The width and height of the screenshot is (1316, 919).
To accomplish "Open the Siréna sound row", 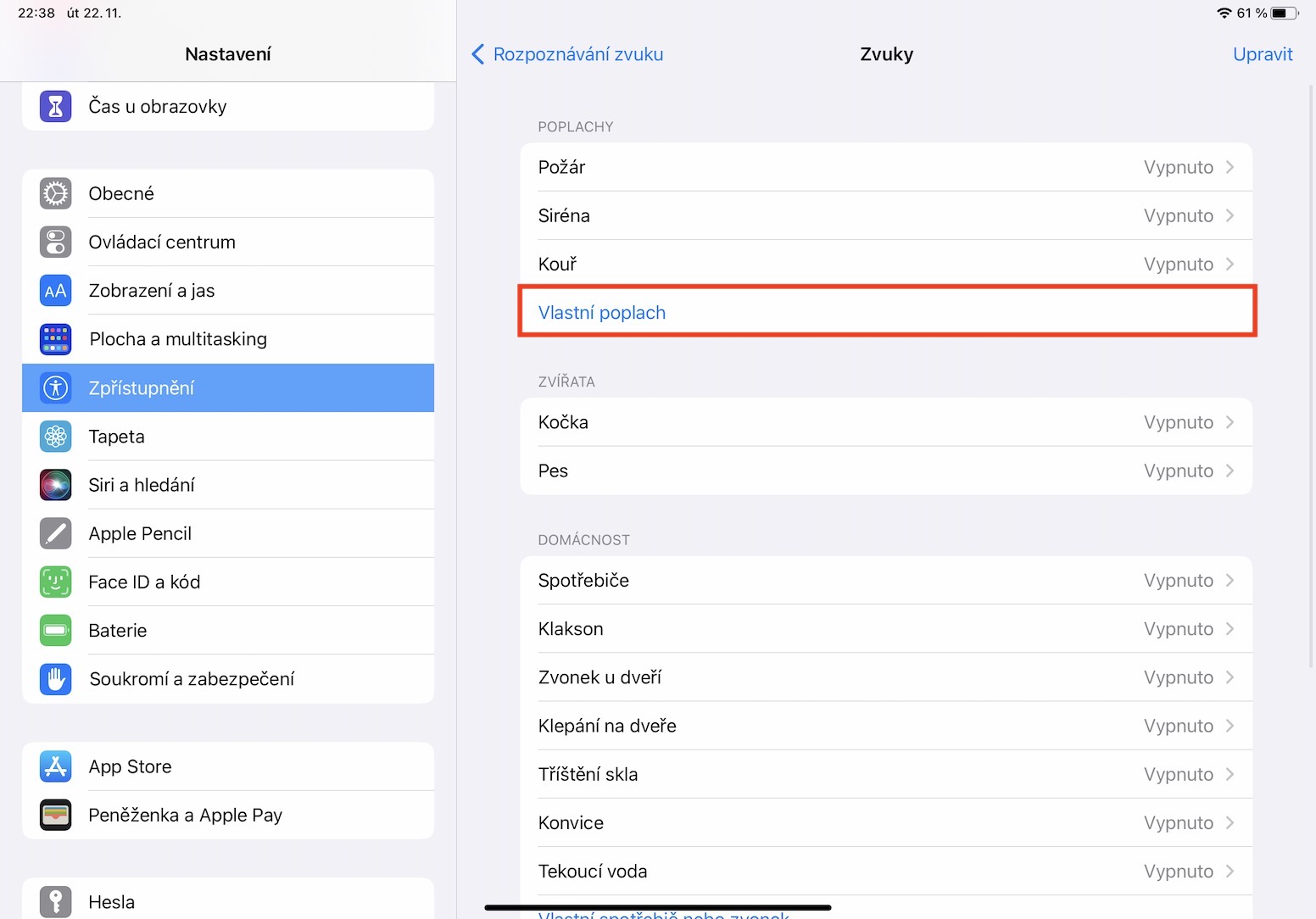I will click(x=885, y=215).
